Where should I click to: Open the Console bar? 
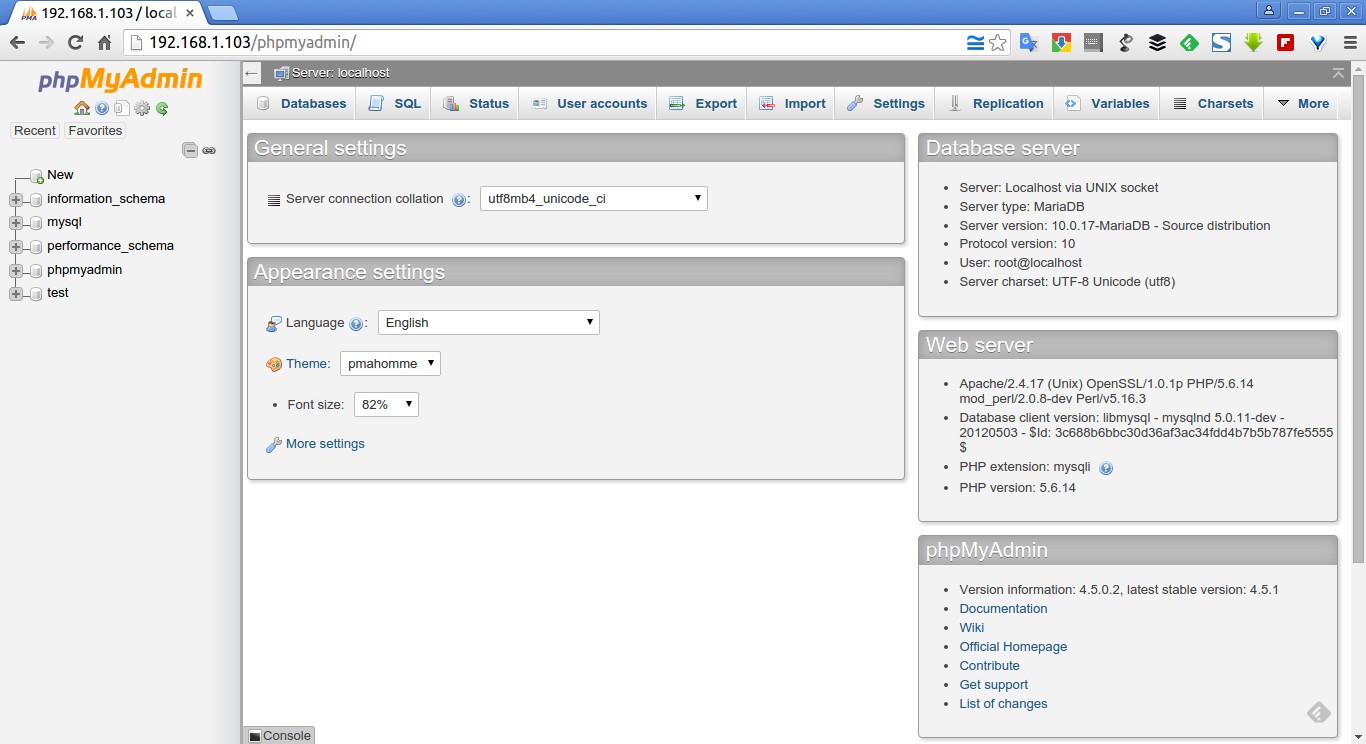pyautogui.click(x=279, y=735)
